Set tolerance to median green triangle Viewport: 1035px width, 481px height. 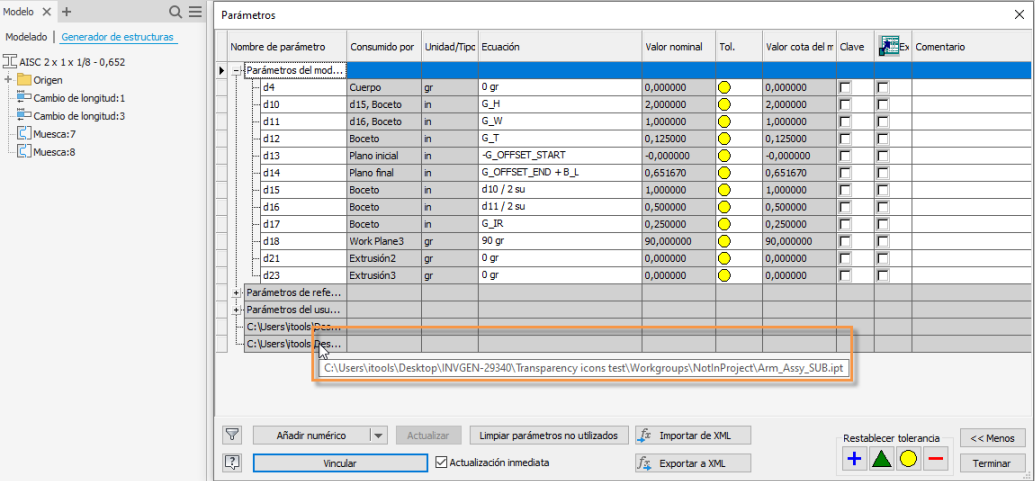click(x=881, y=459)
